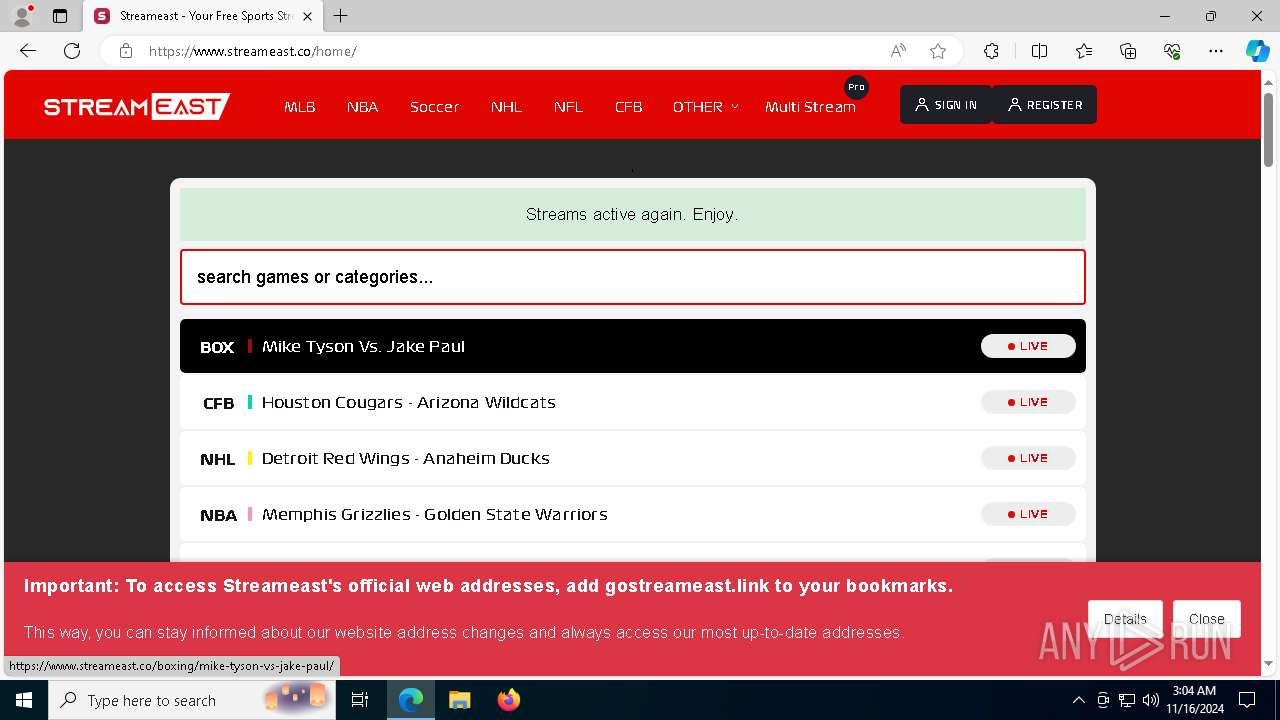Expand the OTHER dropdown menu
Image resolution: width=1280 pixels, height=720 pixels.
705,106
